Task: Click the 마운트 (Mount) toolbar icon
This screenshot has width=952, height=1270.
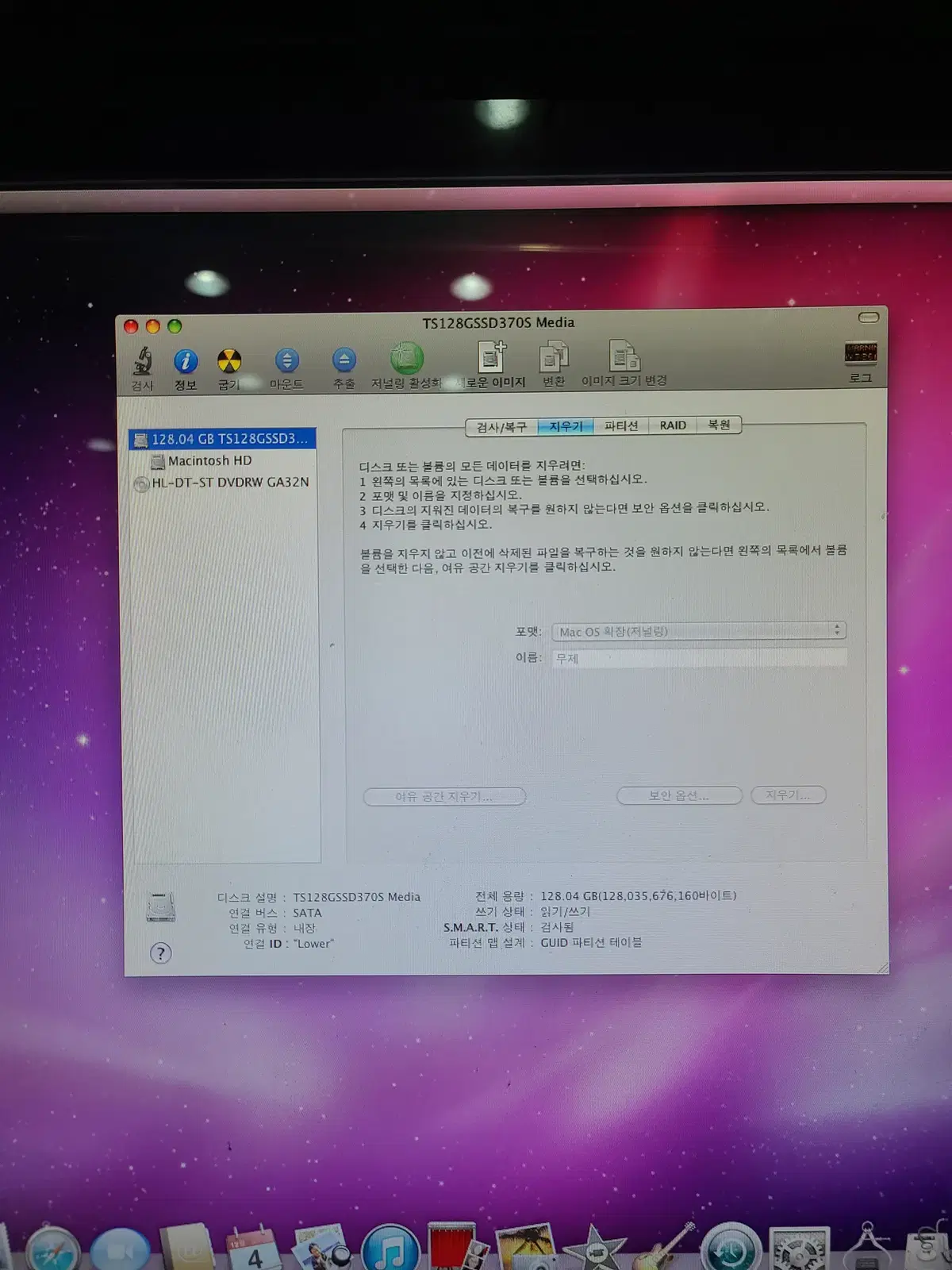Action: click(287, 361)
